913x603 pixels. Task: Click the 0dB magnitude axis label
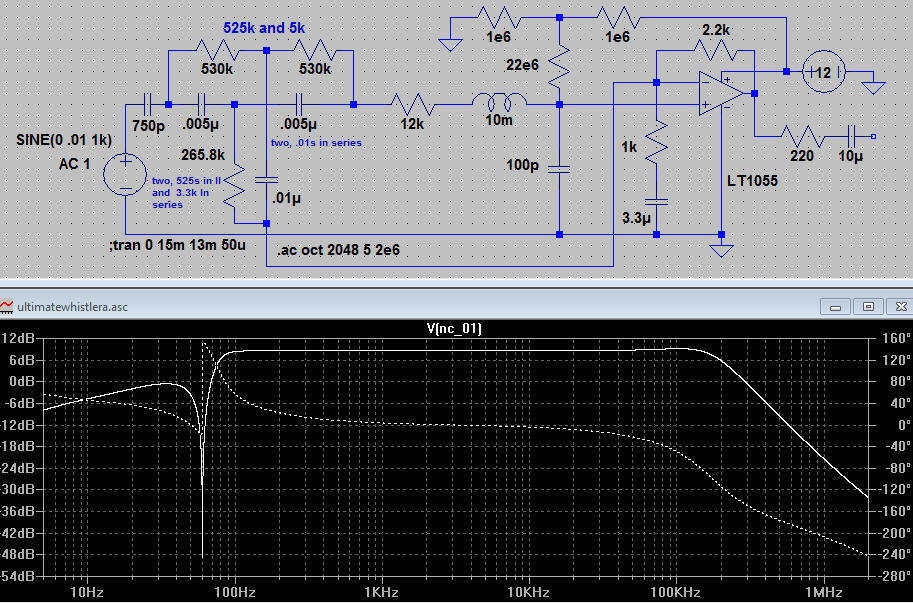pos(22,381)
